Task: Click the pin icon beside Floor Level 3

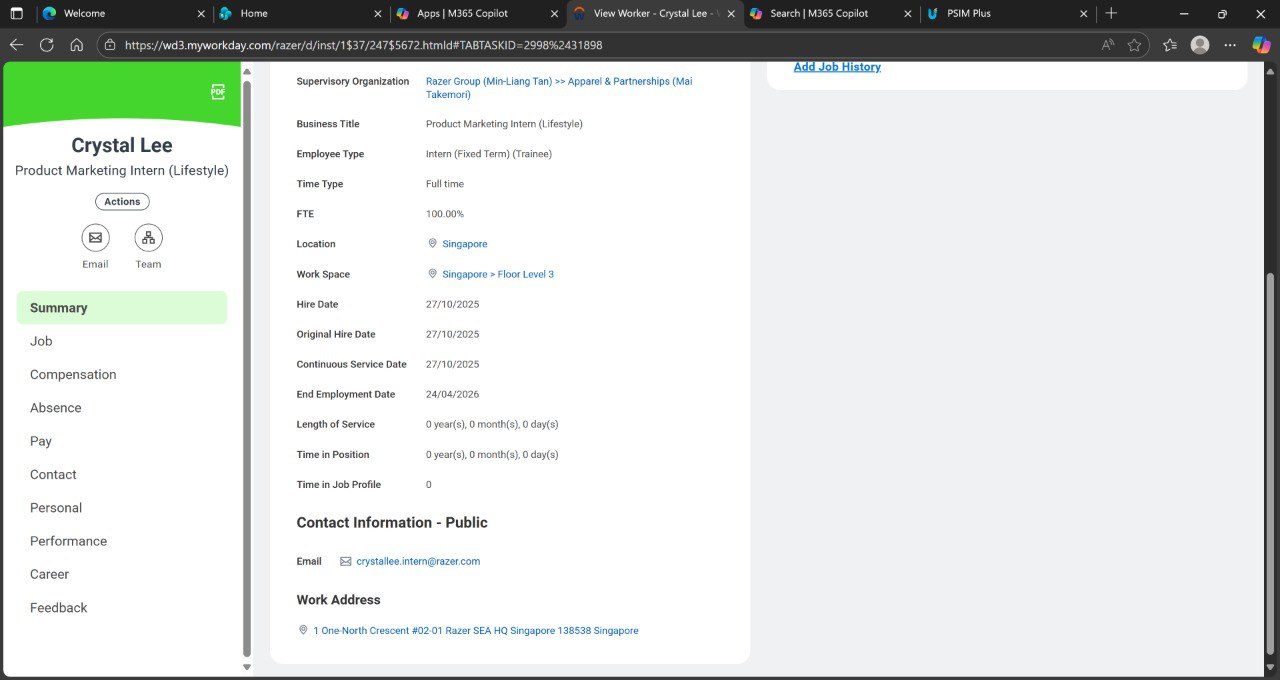Action: [432, 273]
